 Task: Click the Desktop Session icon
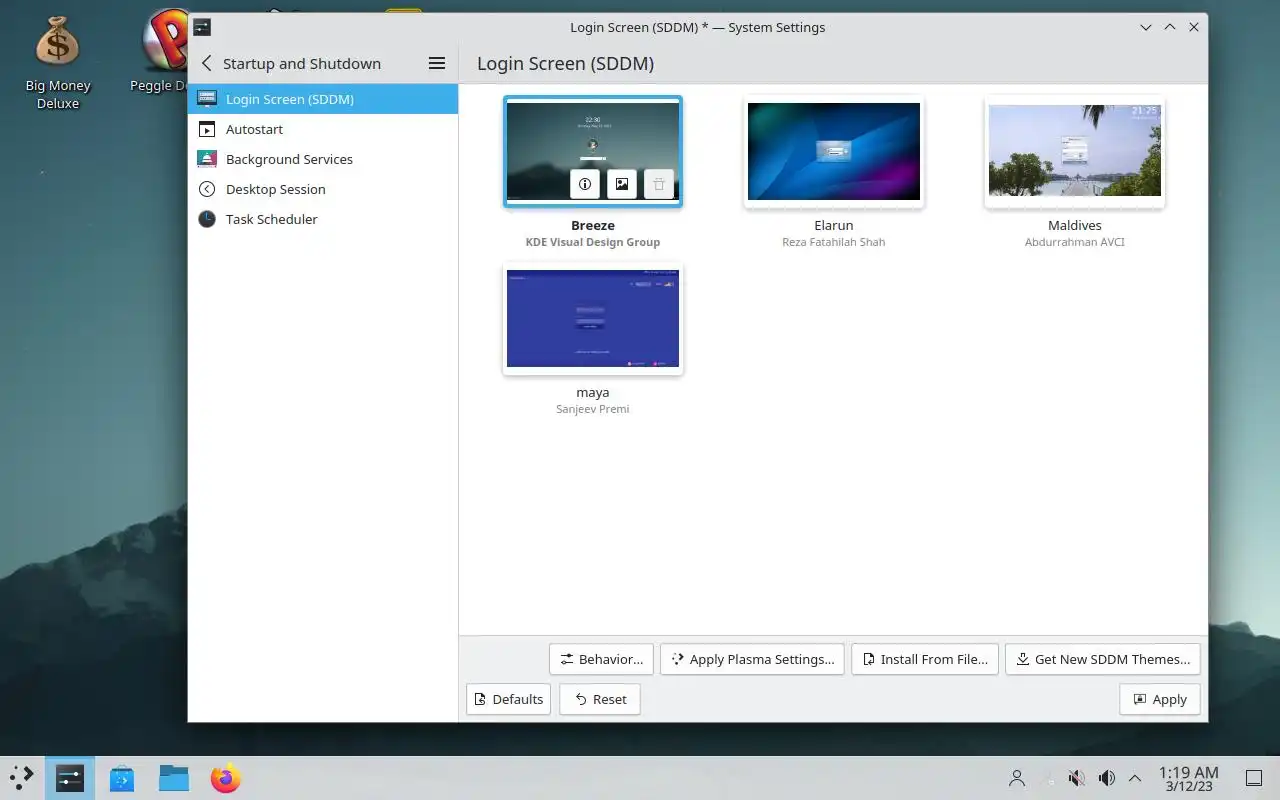(207, 189)
